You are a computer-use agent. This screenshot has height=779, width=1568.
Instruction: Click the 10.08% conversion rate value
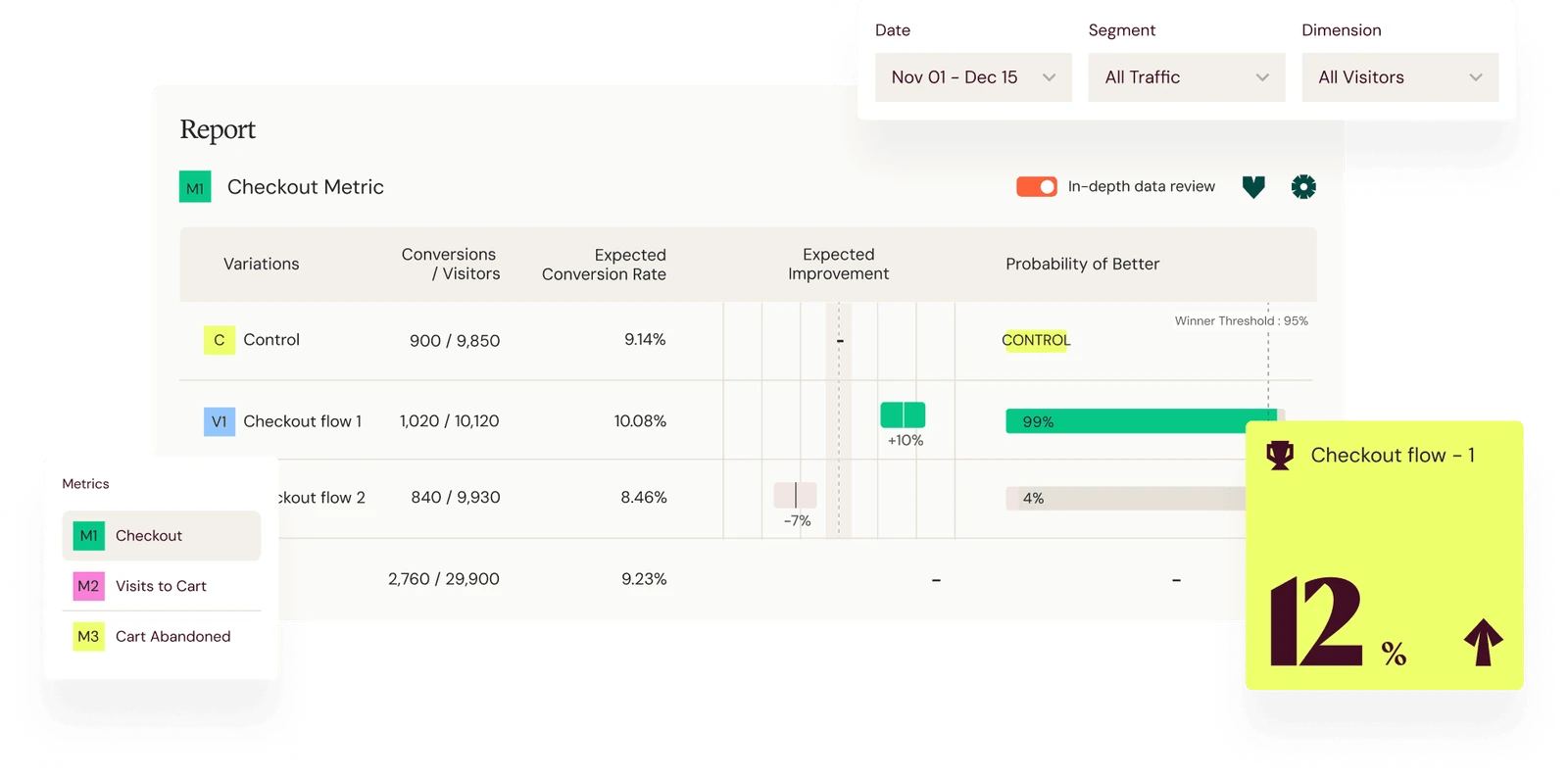(640, 421)
